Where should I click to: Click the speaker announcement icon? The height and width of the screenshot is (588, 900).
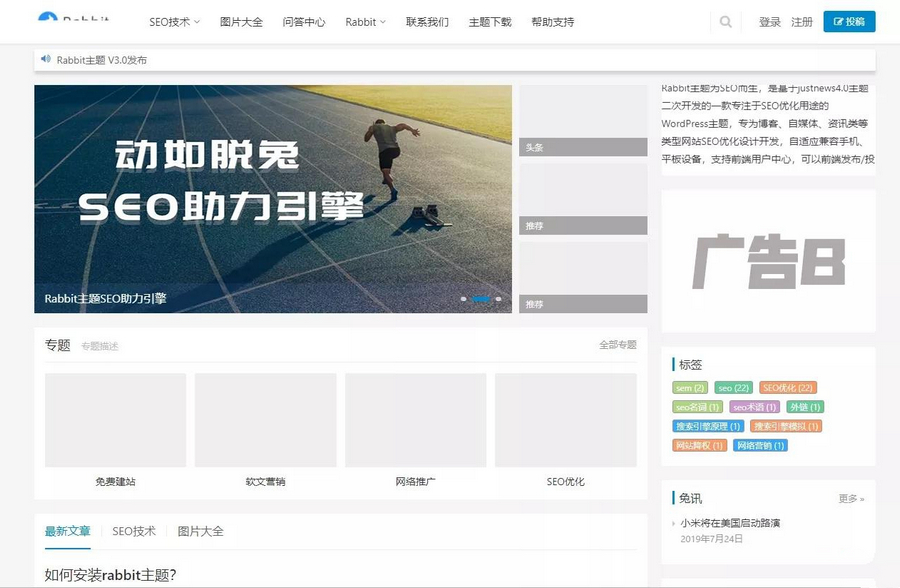(x=46, y=60)
